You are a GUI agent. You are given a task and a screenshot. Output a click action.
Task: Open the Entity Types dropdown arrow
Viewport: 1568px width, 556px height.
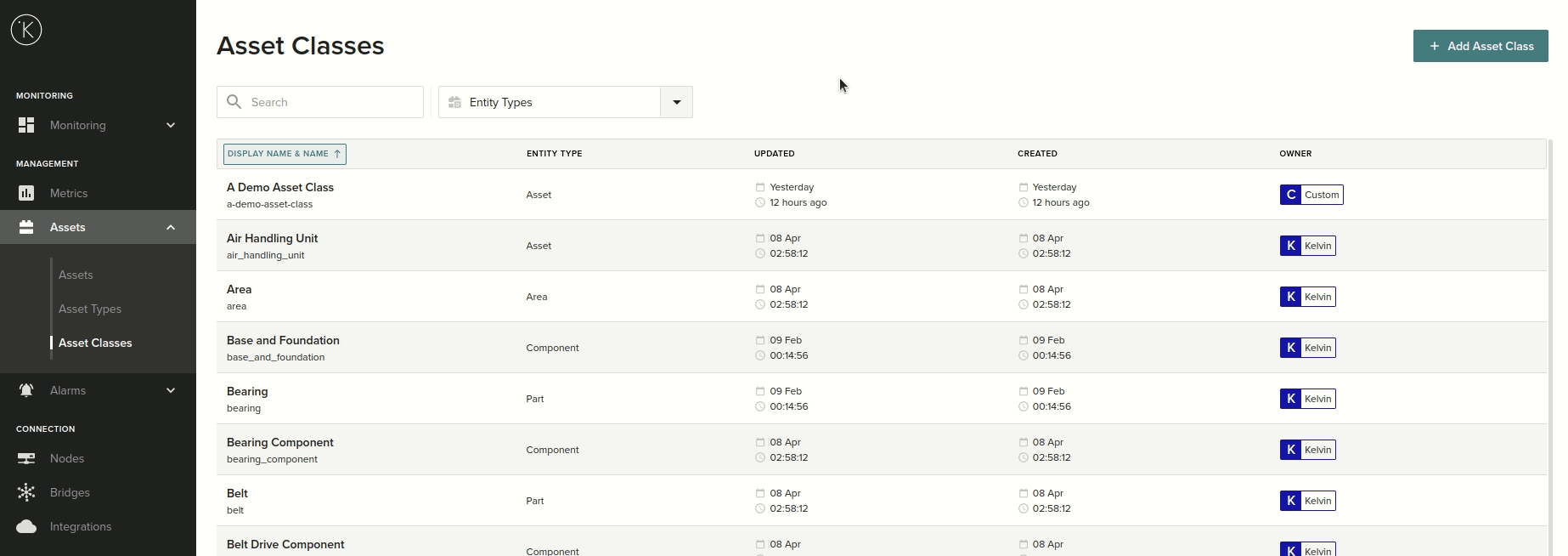pos(676,102)
